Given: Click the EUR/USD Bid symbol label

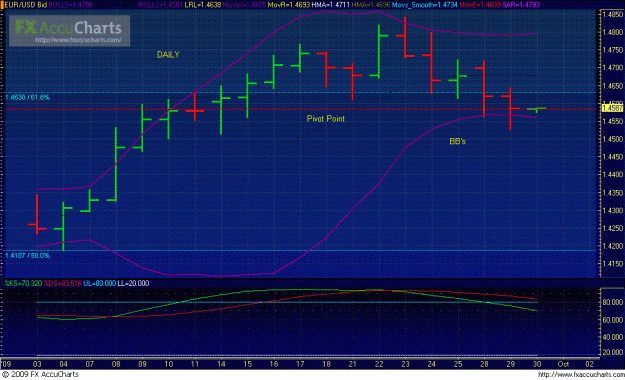Looking at the screenshot, I should pos(25,5).
